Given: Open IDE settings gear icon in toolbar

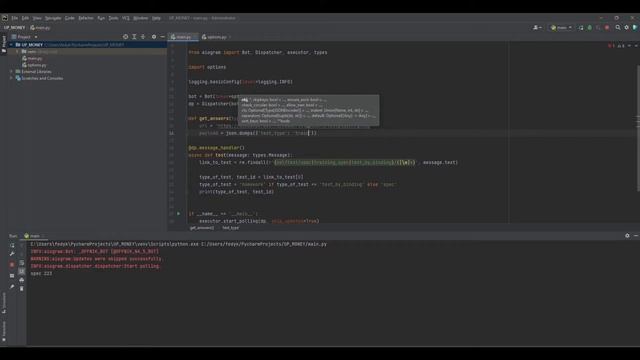Looking at the screenshot, I should tap(627, 27).
